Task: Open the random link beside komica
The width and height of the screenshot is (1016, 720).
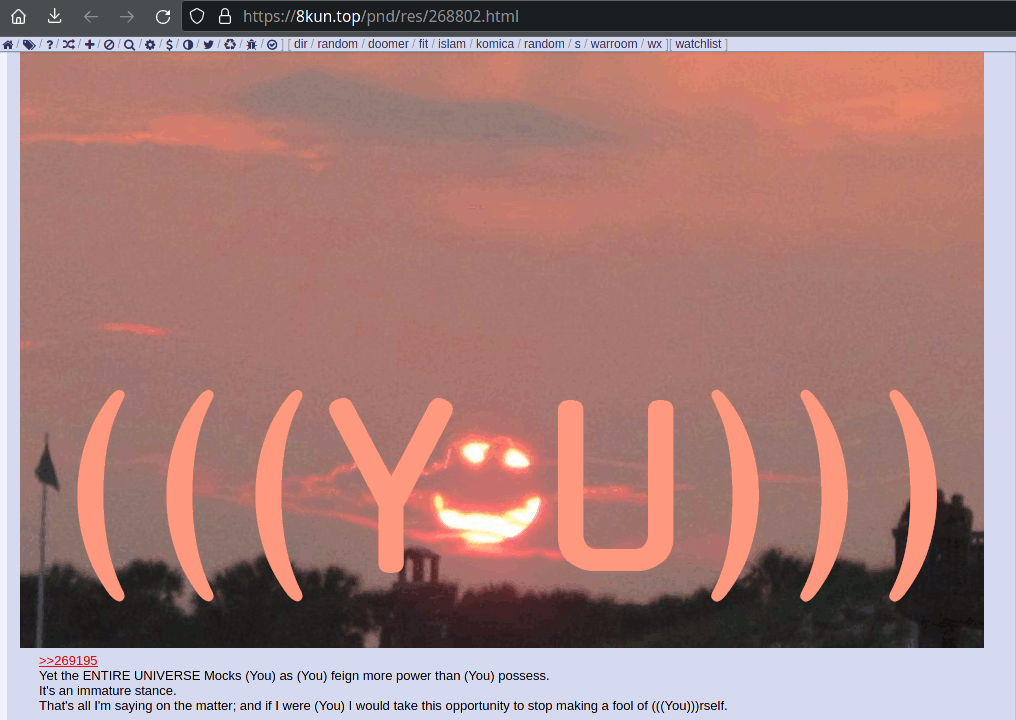Action: click(544, 44)
